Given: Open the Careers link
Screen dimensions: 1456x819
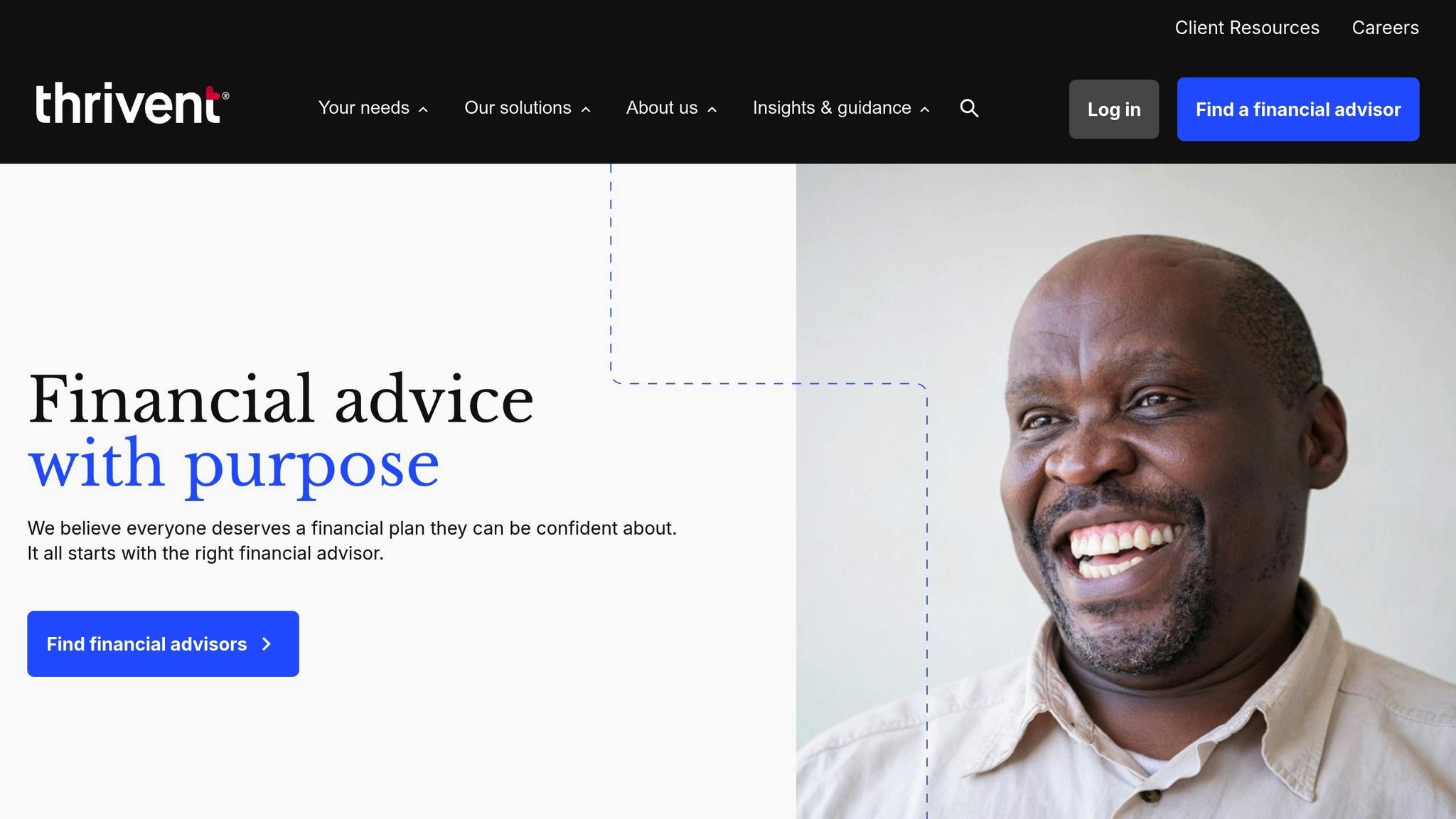Looking at the screenshot, I should click(1385, 28).
